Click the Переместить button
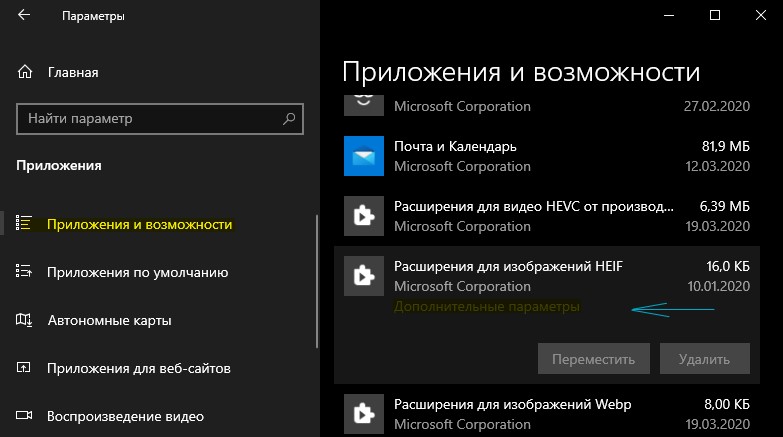Viewport: 783px width, 437px height. click(594, 359)
